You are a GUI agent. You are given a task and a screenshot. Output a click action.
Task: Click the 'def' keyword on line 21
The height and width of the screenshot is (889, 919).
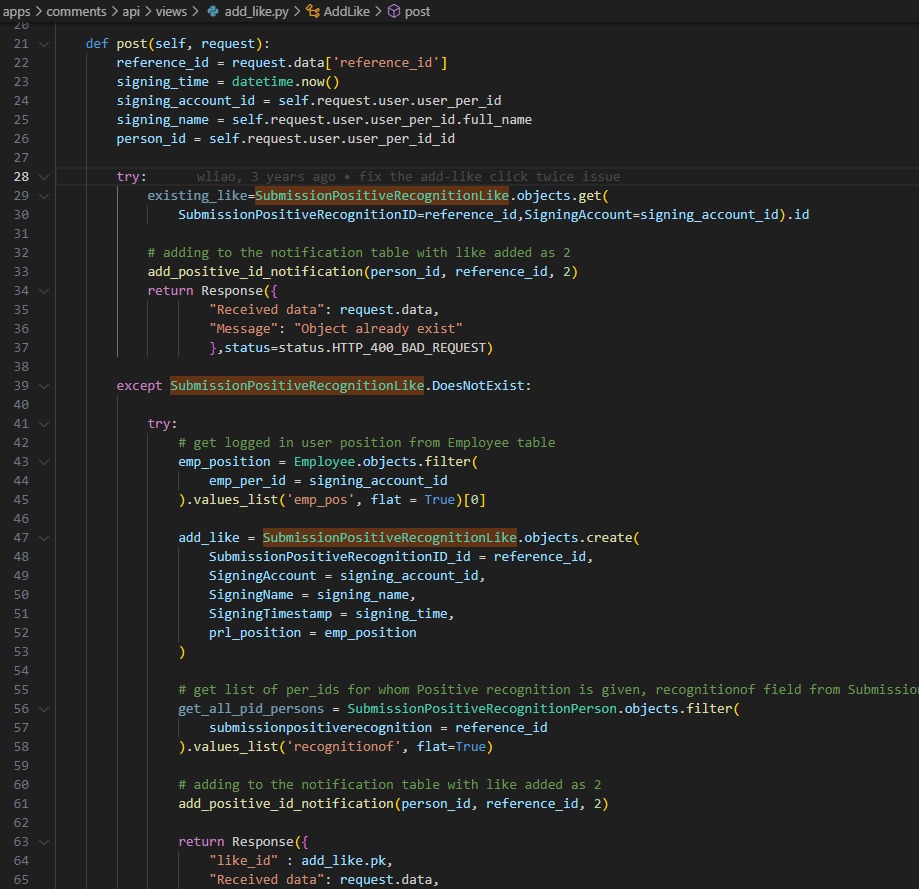tap(97, 43)
